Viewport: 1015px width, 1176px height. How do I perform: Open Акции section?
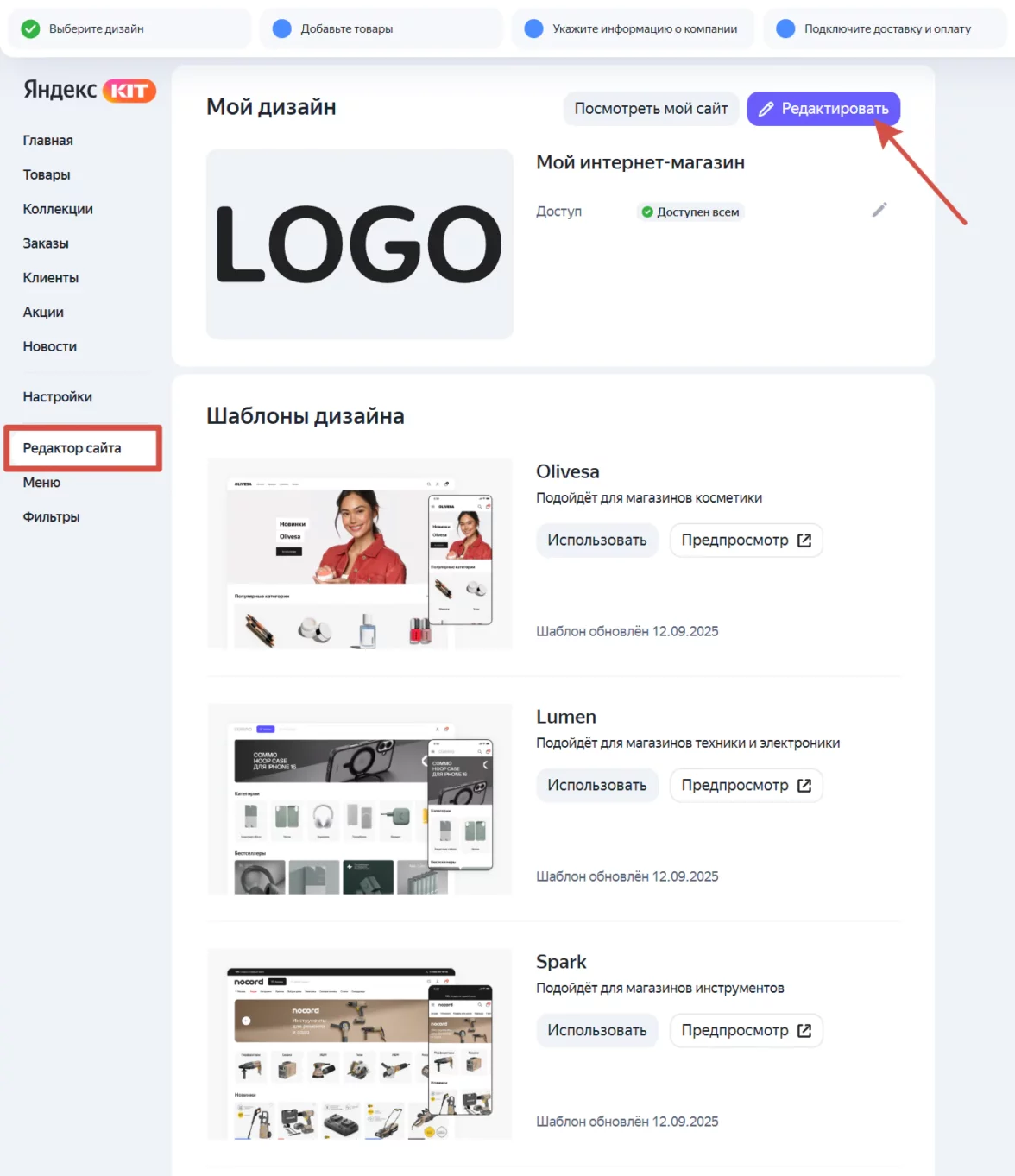[43, 313]
